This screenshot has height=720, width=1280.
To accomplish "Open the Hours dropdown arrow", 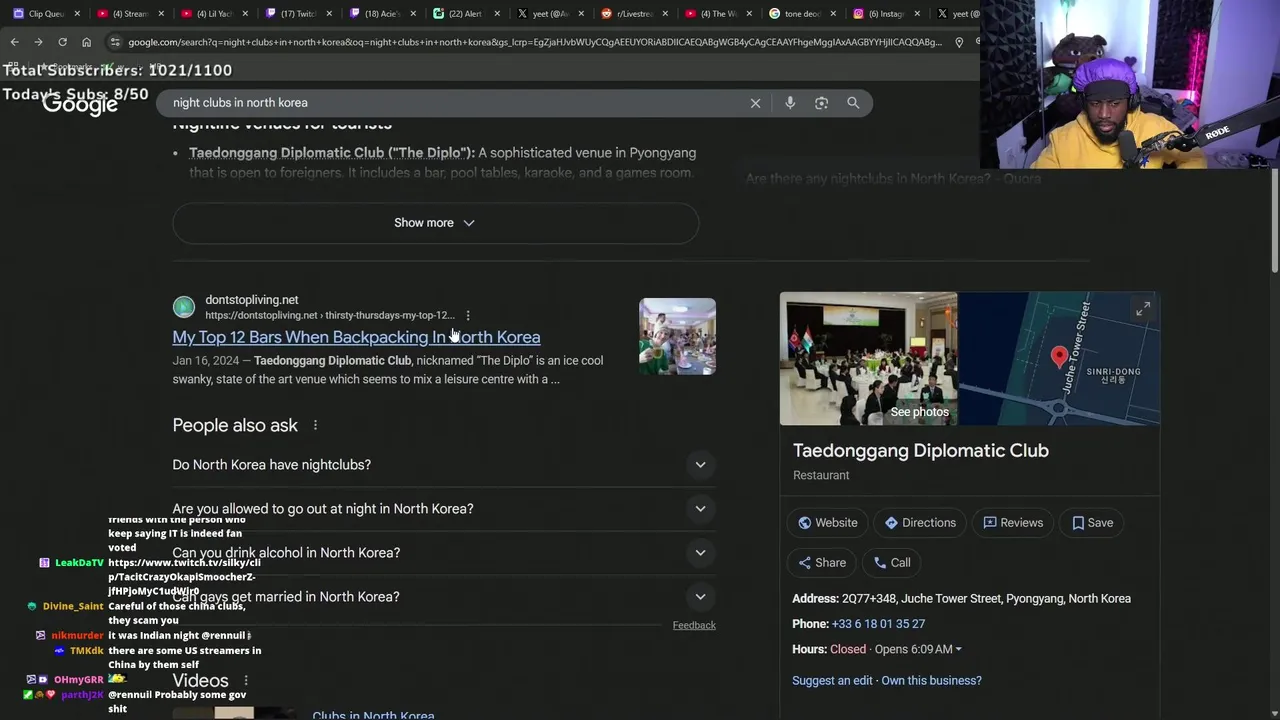I will pos(958,650).
